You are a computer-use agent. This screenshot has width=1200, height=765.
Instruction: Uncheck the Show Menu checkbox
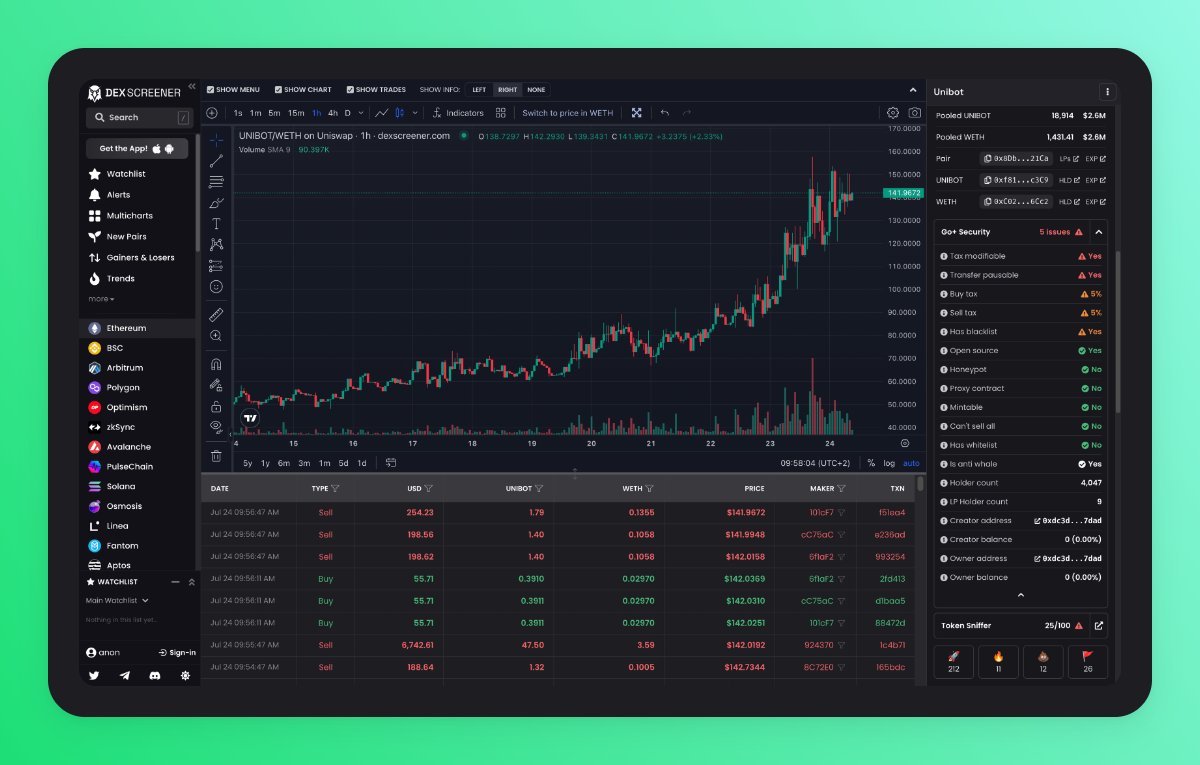pos(210,90)
